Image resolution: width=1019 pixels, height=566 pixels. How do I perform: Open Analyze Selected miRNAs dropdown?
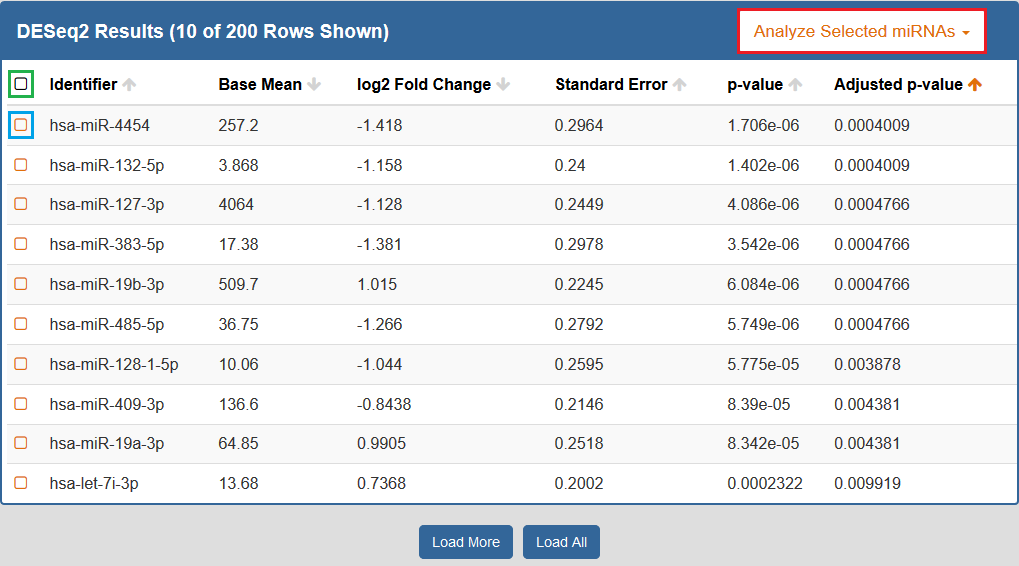point(861,31)
